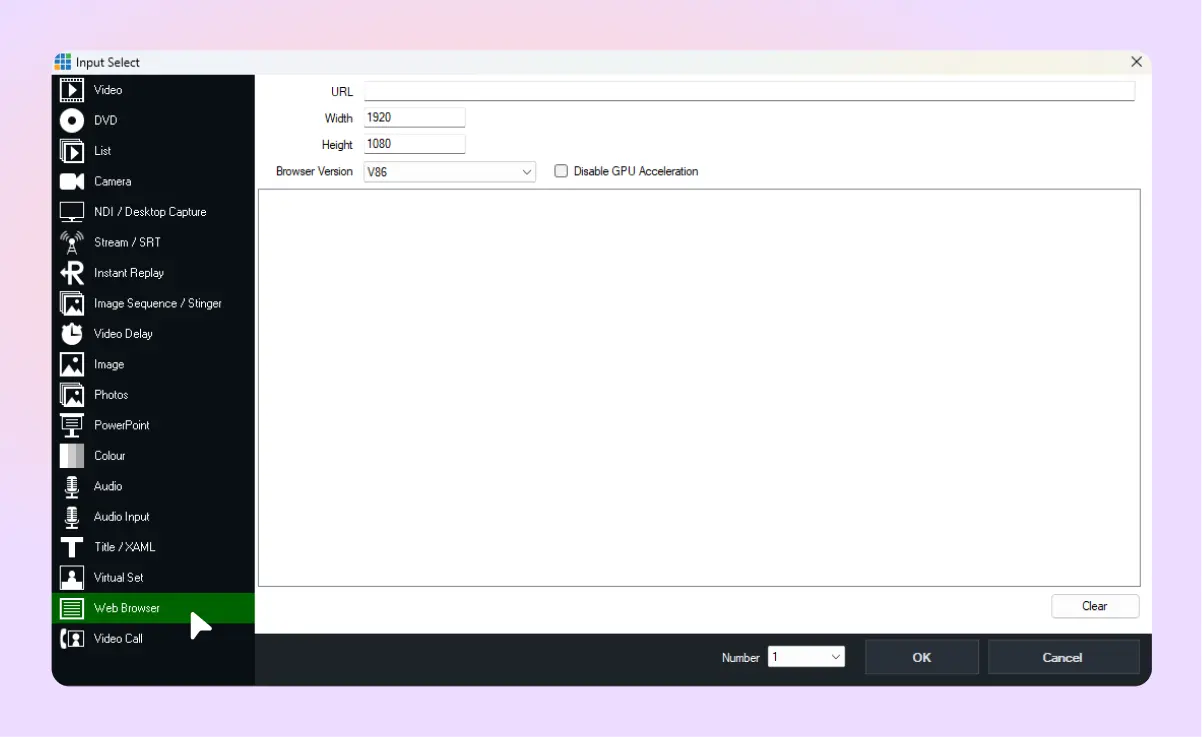The height and width of the screenshot is (737, 1202).
Task: Select the Video input icon
Action: pyautogui.click(x=72, y=90)
